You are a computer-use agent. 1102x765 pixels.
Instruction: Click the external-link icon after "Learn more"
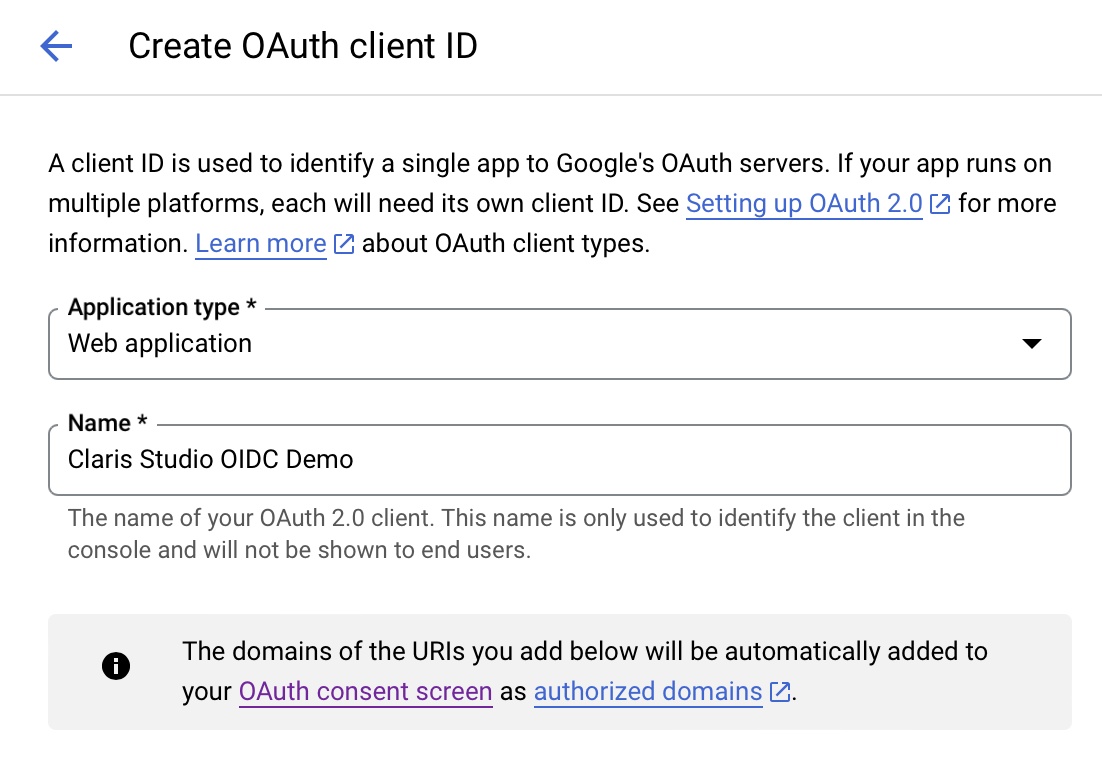pyautogui.click(x=343, y=243)
